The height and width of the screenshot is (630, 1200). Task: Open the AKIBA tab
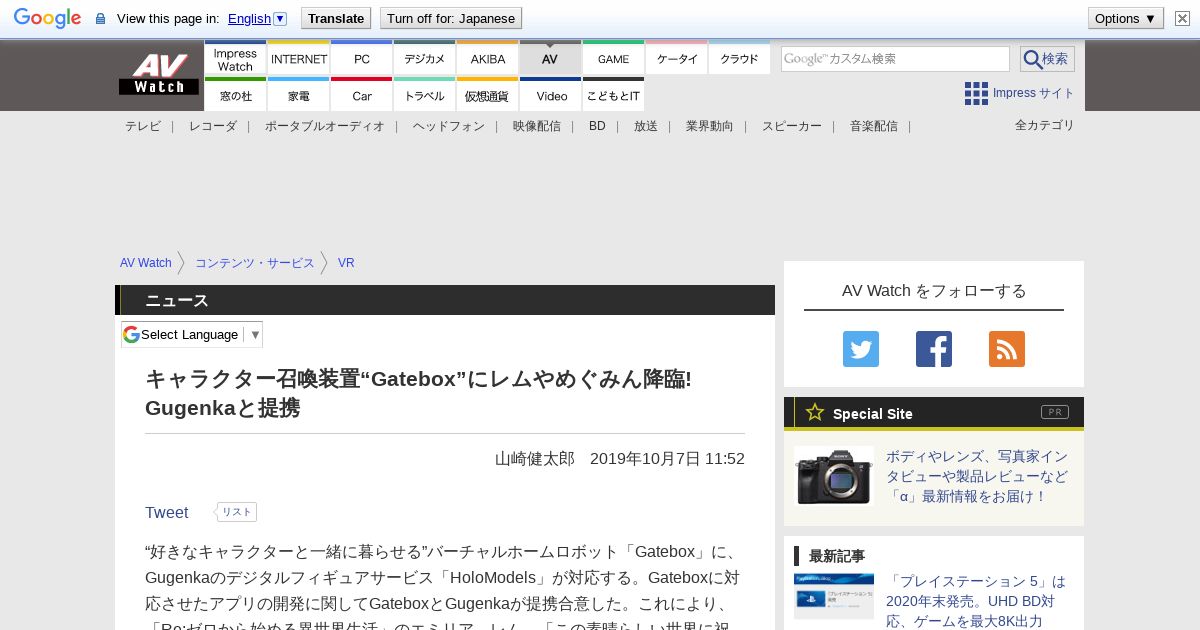[488, 59]
